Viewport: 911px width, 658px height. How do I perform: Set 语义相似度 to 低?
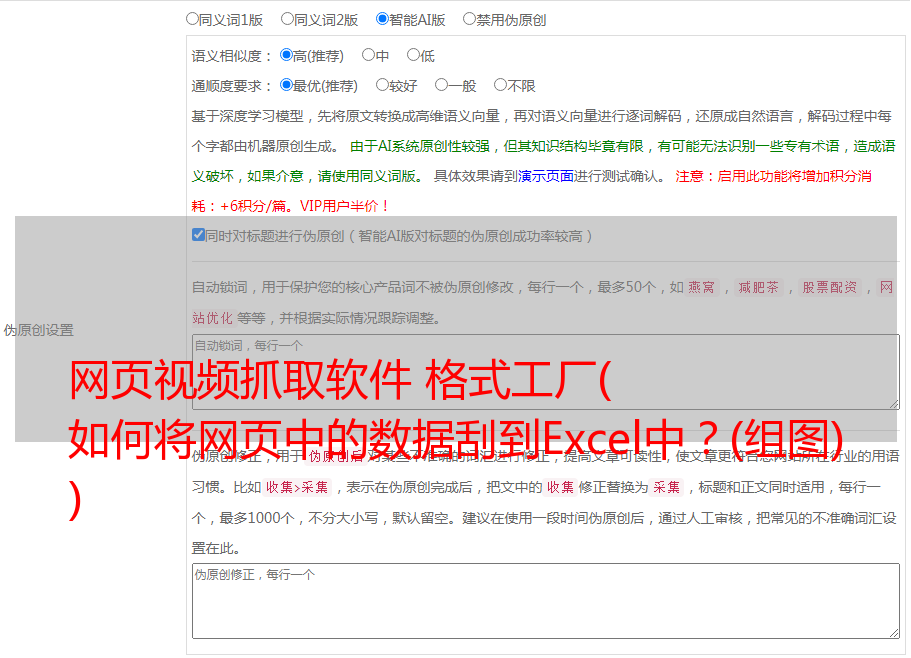click(x=413, y=55)
